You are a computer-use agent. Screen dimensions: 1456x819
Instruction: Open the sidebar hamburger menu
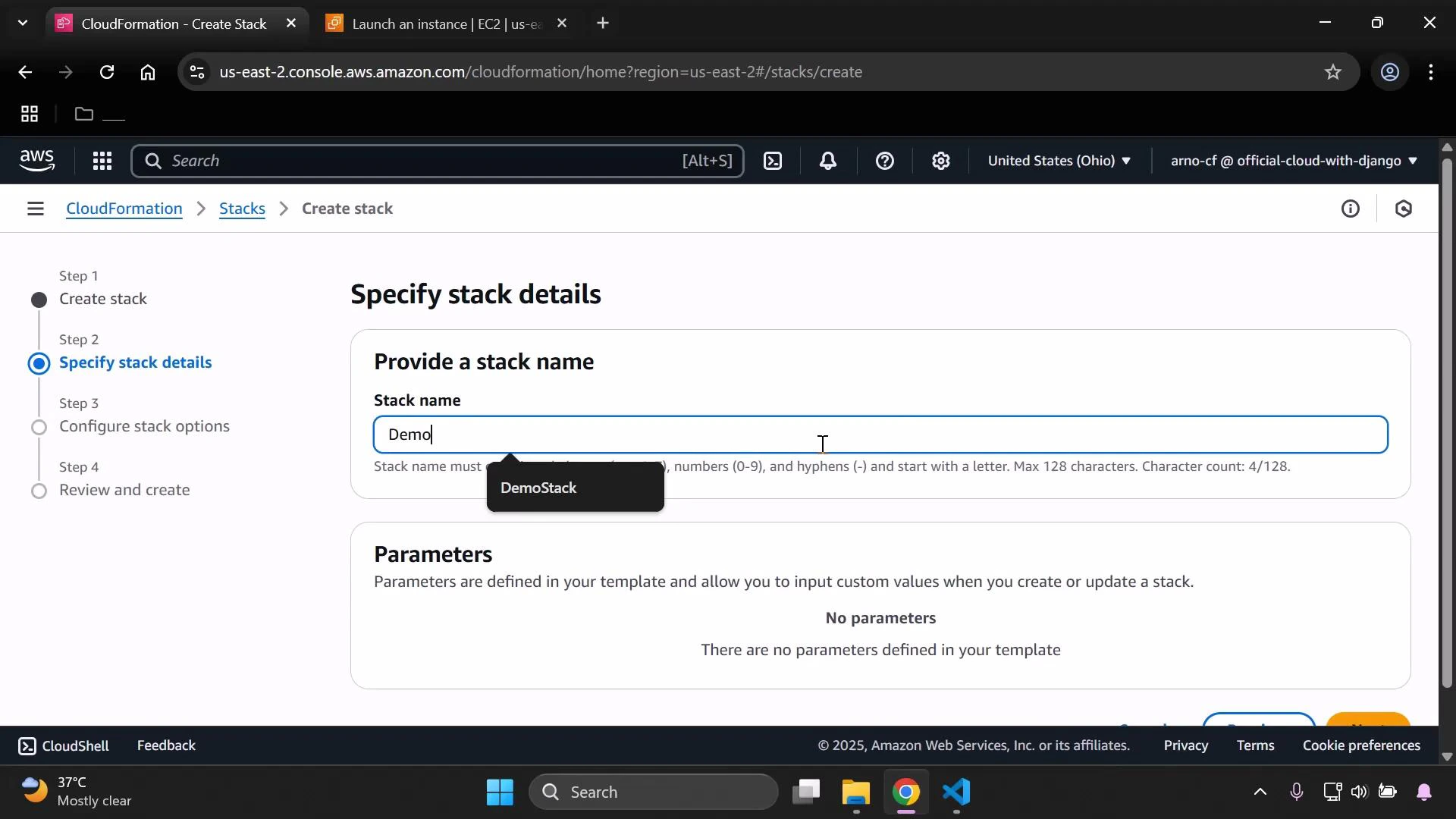[x=35, y=208]
